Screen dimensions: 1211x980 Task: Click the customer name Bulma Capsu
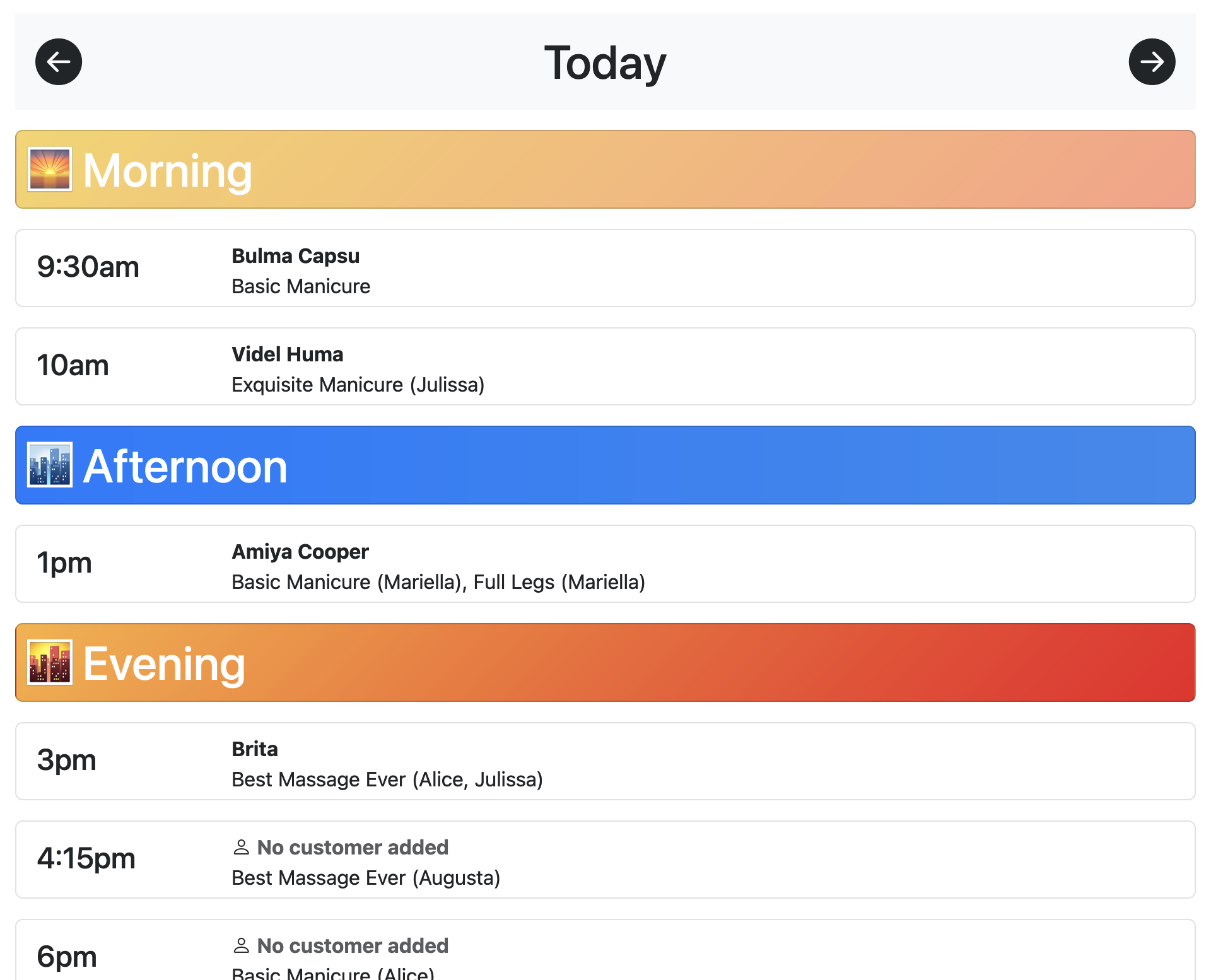tap(295, 256)
